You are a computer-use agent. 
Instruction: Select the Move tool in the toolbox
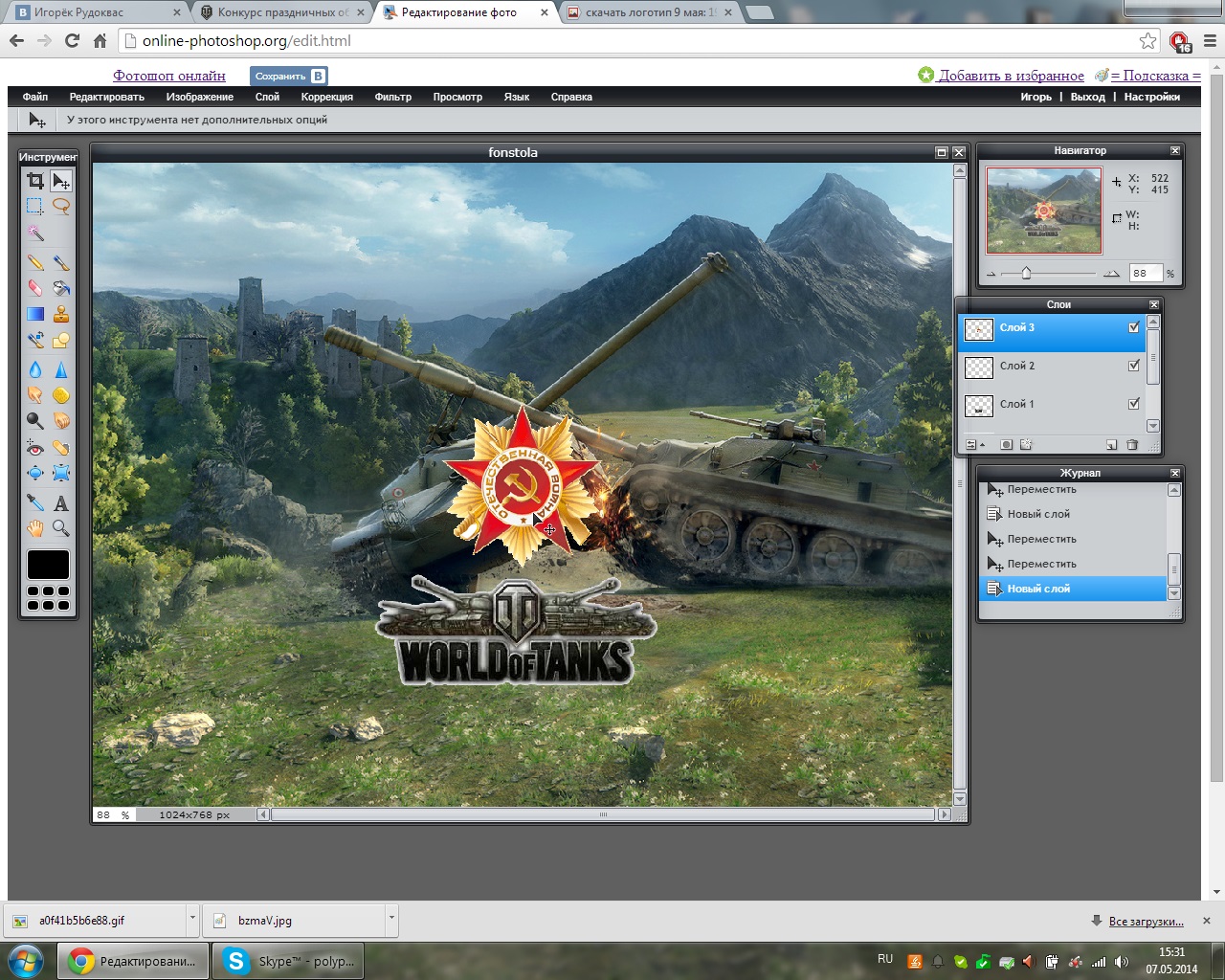click(61, 181)
